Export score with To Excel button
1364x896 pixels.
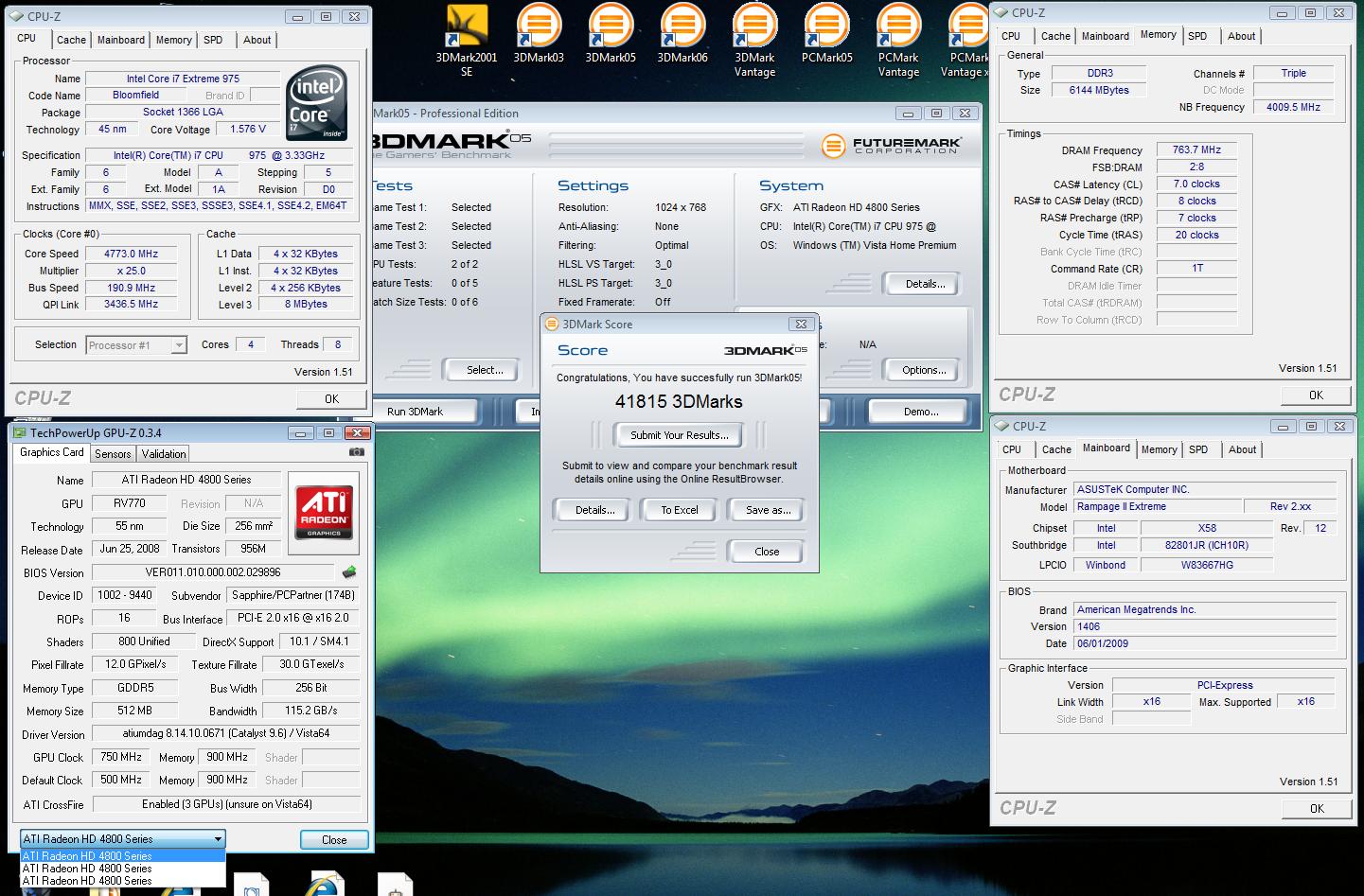[680, 510]
